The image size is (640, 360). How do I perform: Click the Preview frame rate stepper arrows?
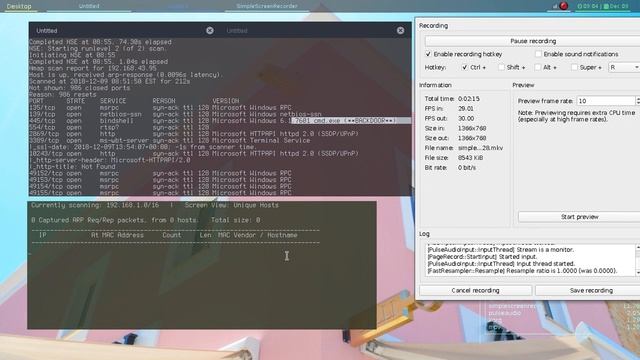coord(638,100)
